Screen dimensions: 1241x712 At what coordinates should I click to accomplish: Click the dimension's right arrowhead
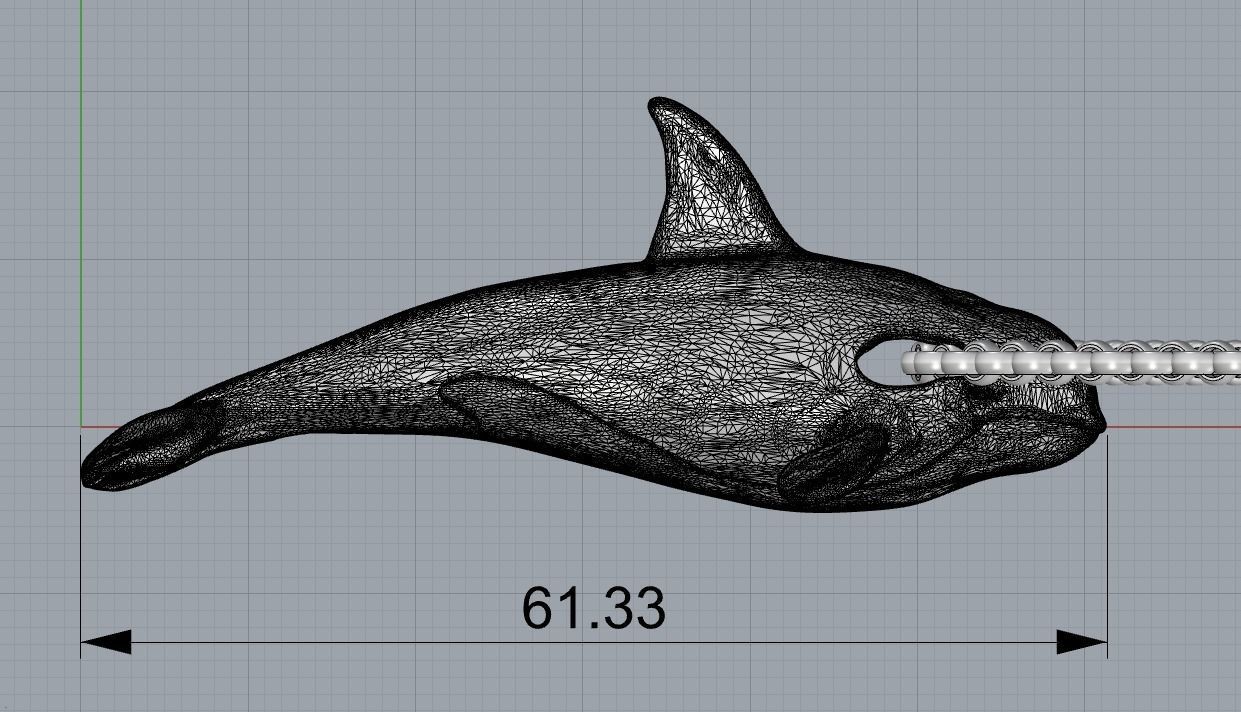click(1082, 642)
